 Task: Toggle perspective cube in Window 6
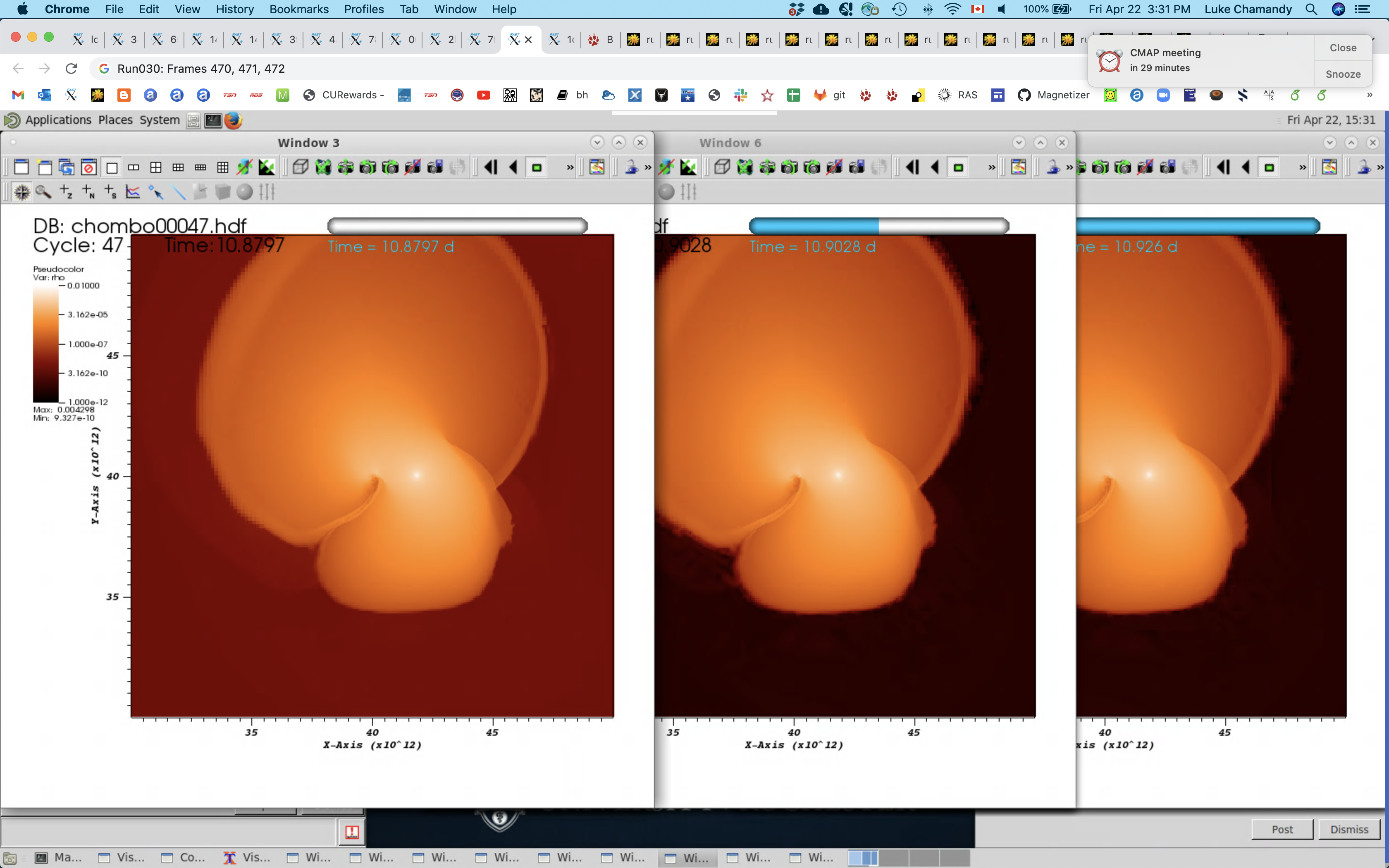tap(723, 168)
